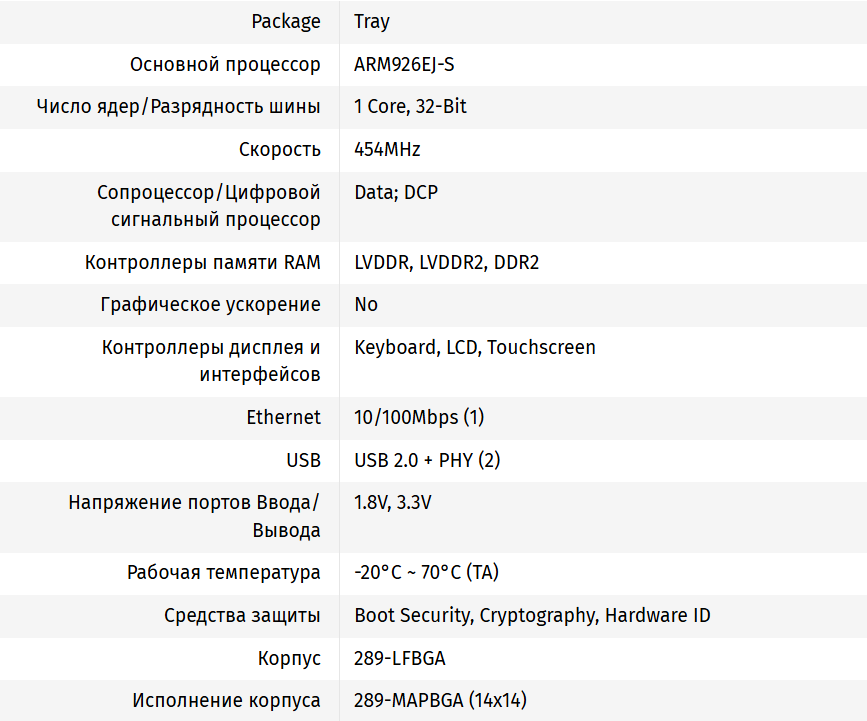
Task: Click the 'Графическое ускорение' label
Action: pyautogui.click(x=211, y=304)
